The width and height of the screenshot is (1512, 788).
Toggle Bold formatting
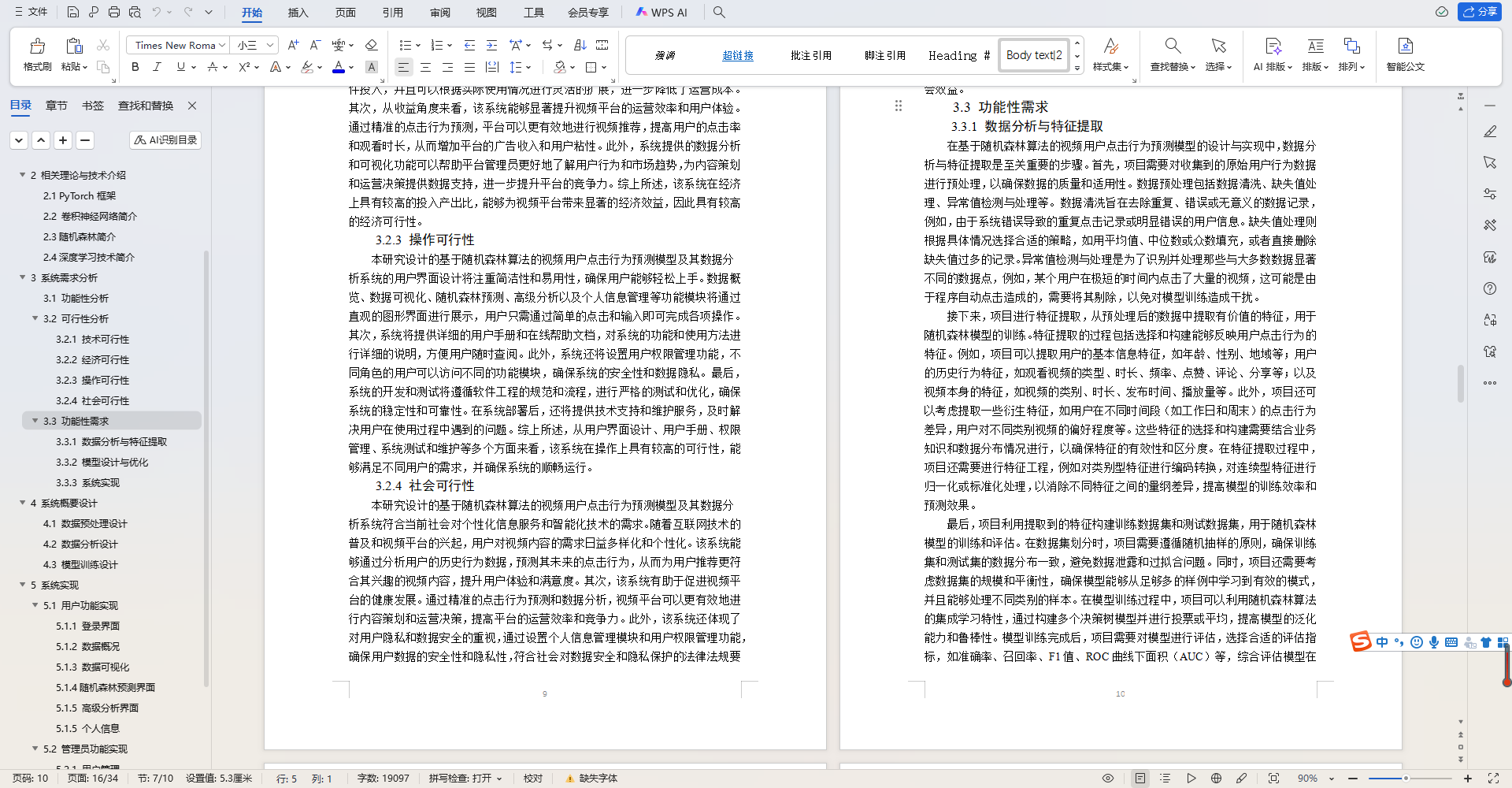(x=135, y=67)
